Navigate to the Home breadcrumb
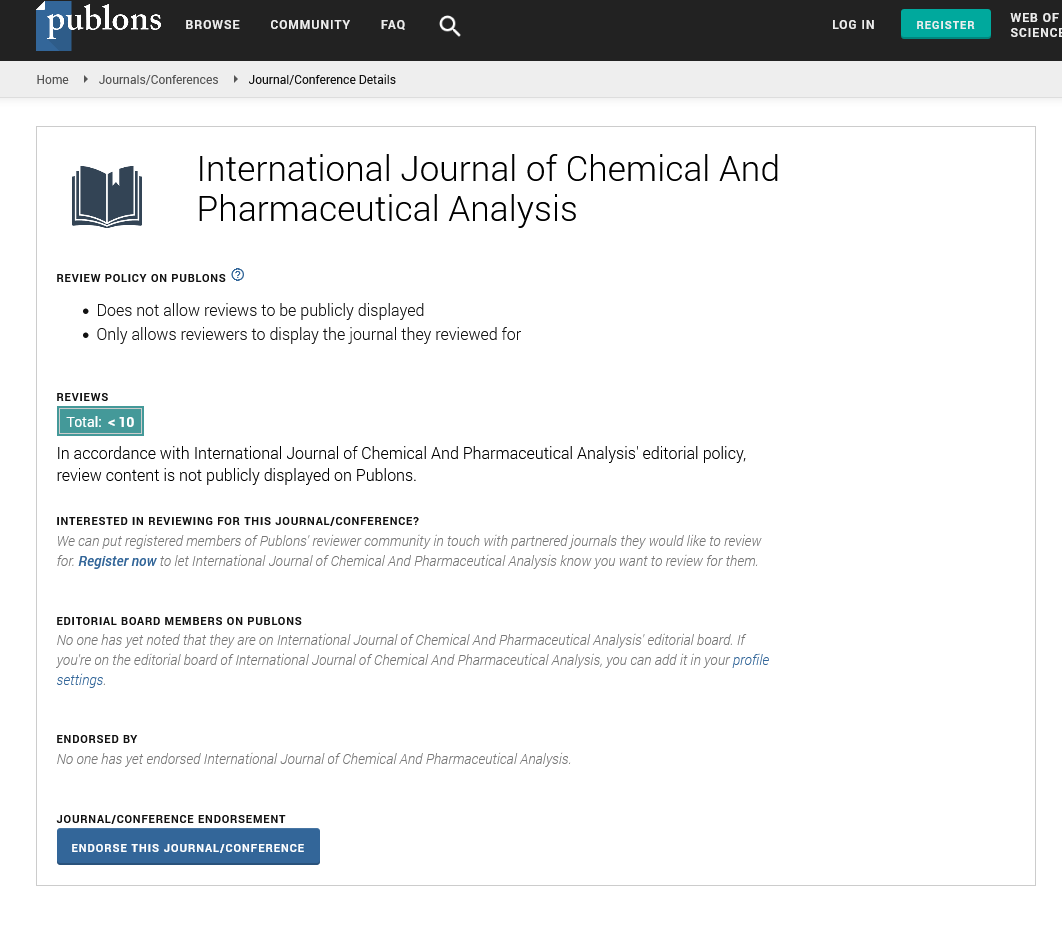Image resolution: width=1062 pixels, height=926 pixels. click(52, 80)
